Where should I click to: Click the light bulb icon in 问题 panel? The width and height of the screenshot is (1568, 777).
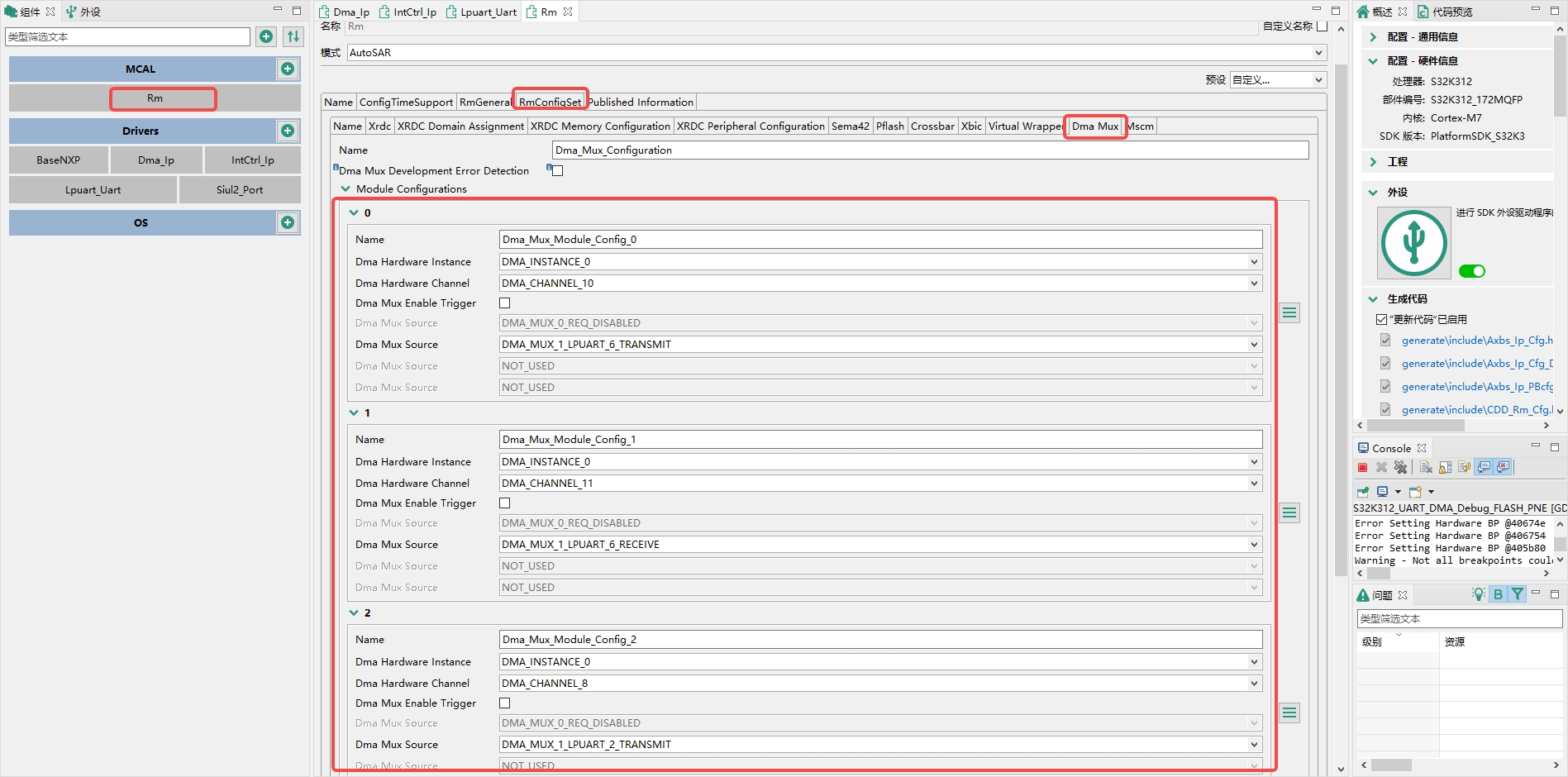coord(1479,594)
